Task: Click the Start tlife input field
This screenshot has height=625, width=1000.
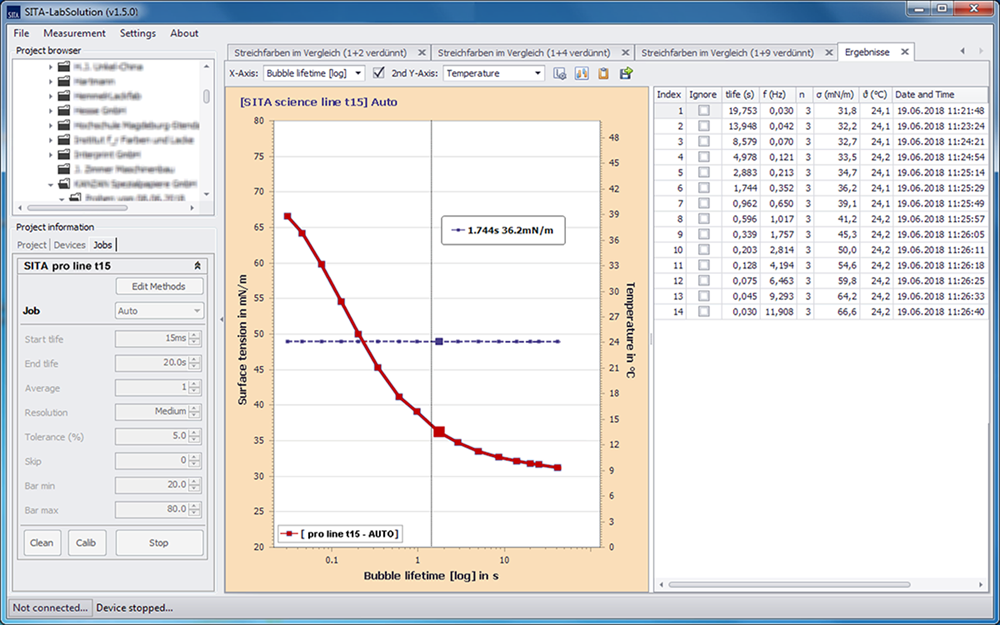Action: pos(151,339)
